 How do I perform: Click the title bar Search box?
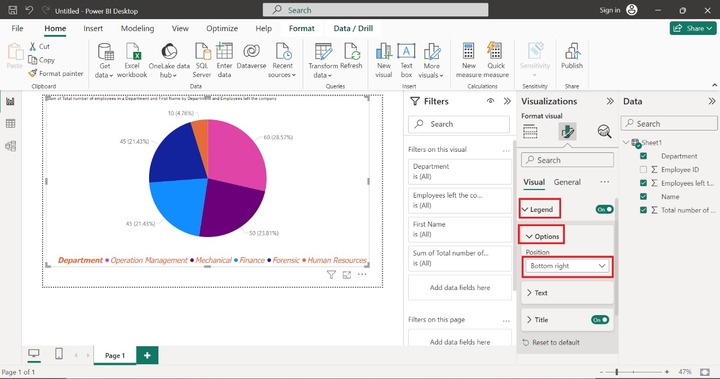375,10
